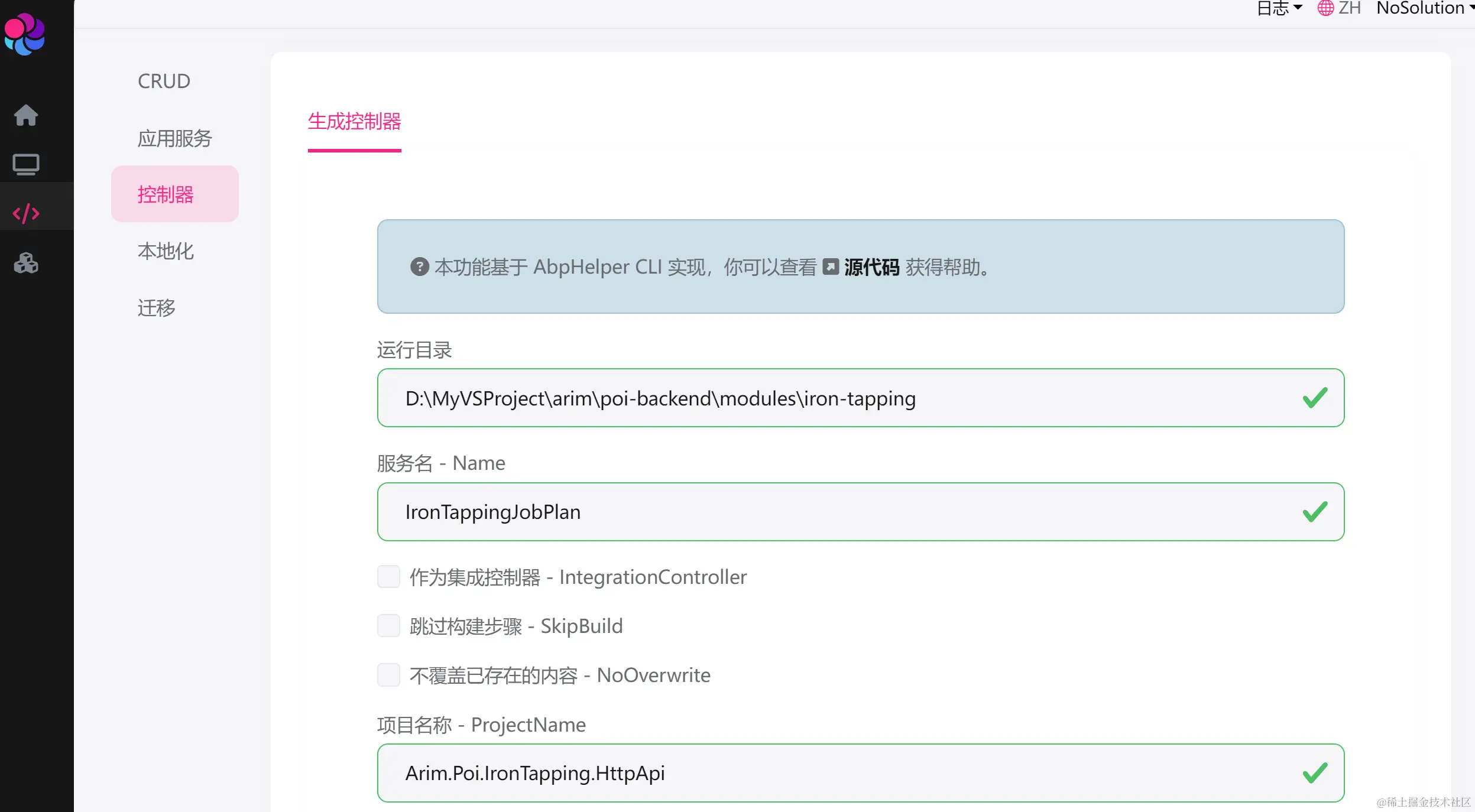Open the ZH language selector

coord(1348,8)
